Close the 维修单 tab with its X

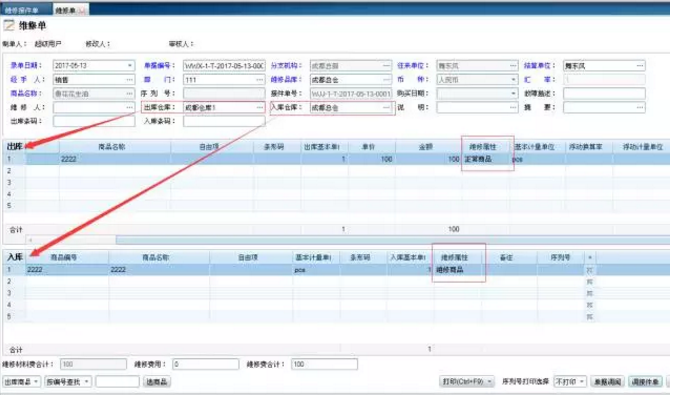(x=82, y=10)
